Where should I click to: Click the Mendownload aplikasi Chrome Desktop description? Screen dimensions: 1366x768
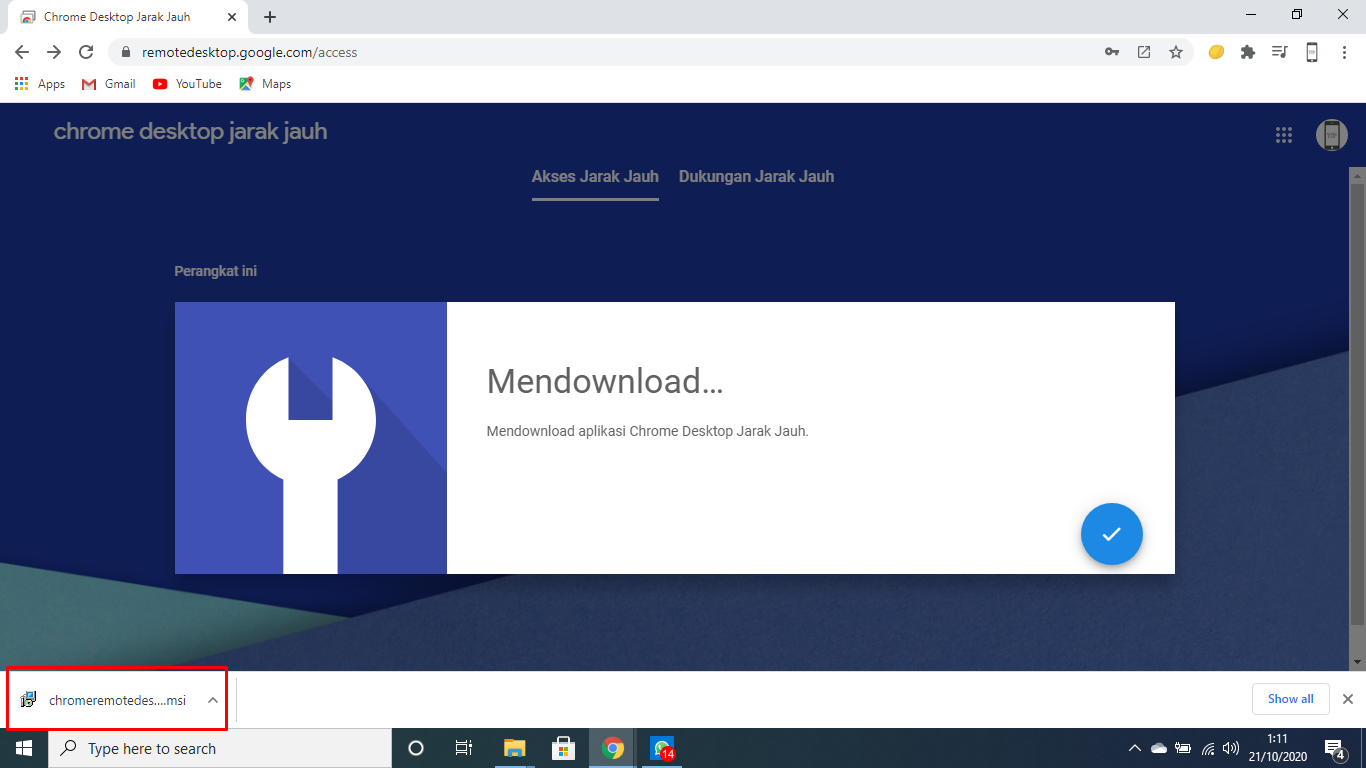[x=647, y=432]
